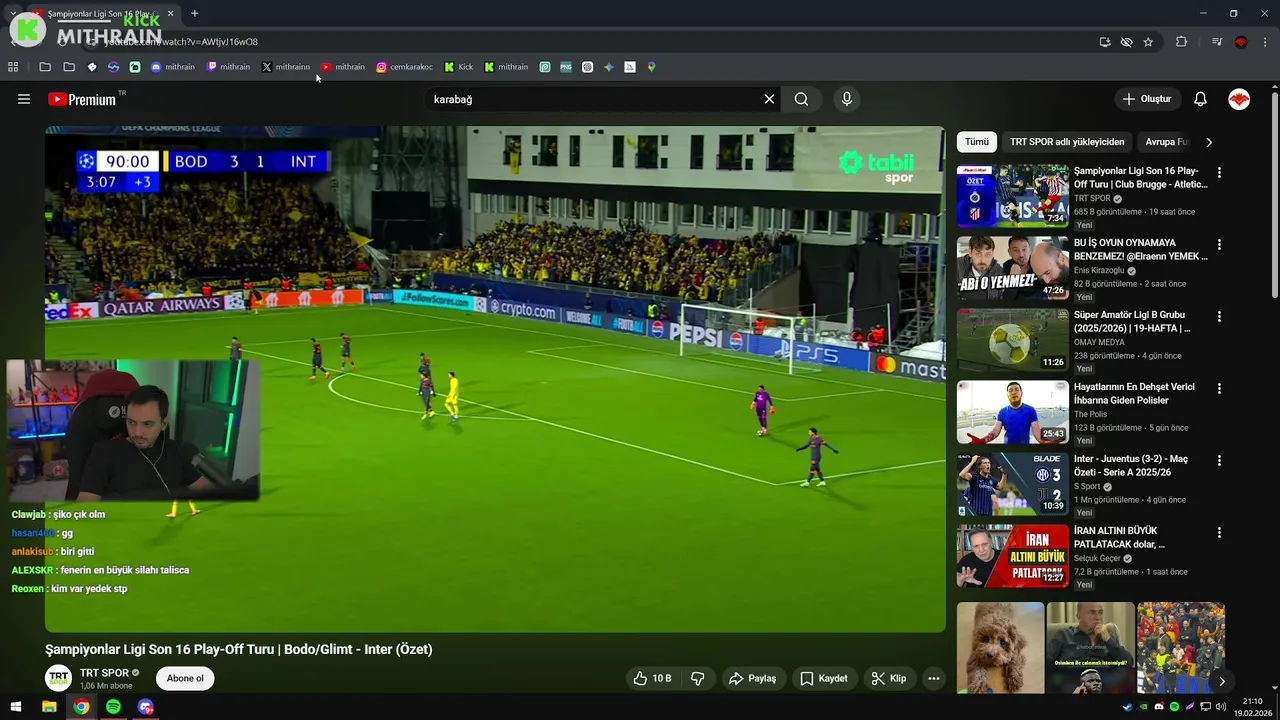Open options for İRAN ALTINI BÜYÜK video
Image resolution: width=1280 pixels, height=720 pixels.
tap(1218, 532)
